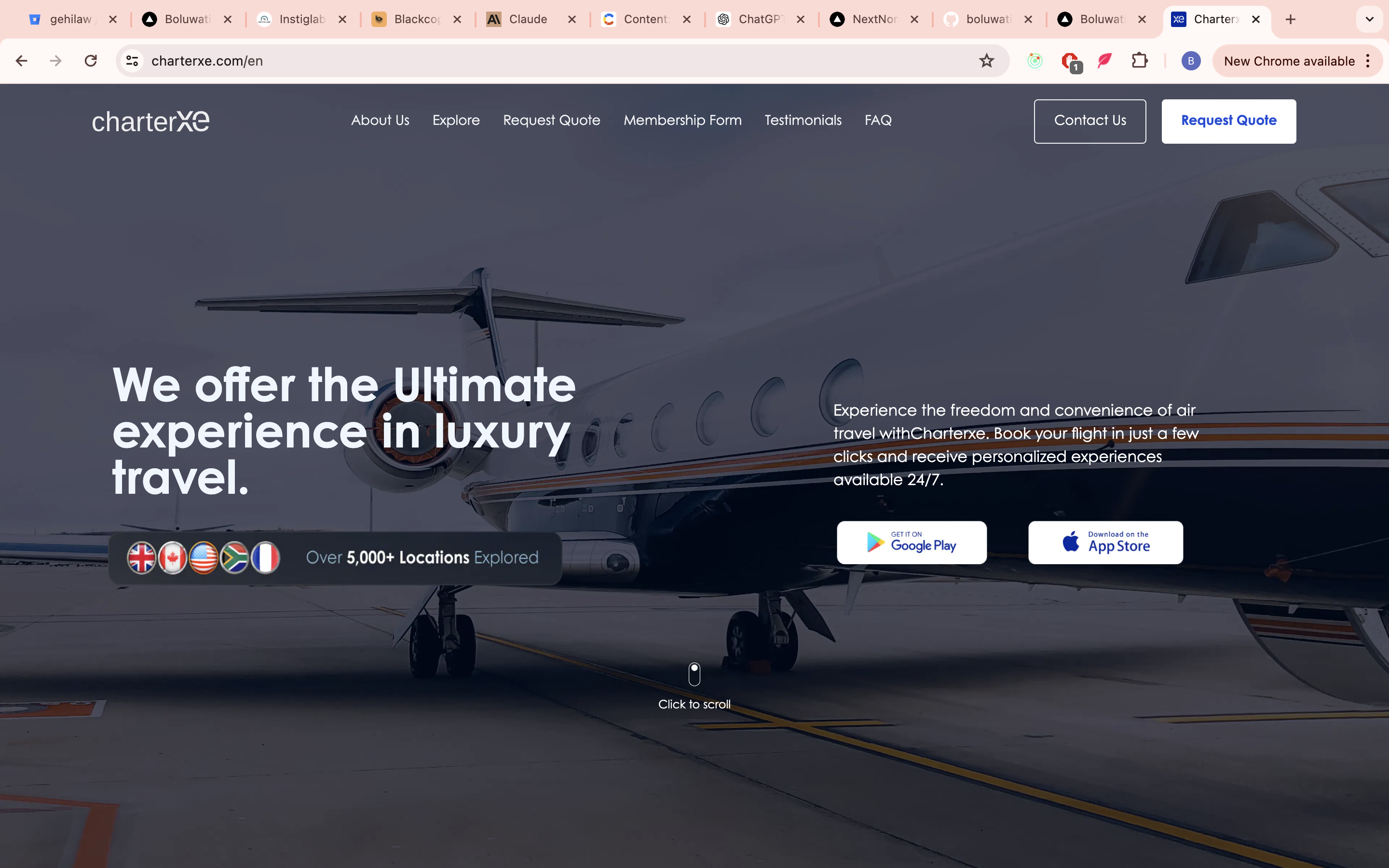Open the Chrome profile avatar B
The width and height of the screenshot is (1389, 868).
coord(1191,61)
